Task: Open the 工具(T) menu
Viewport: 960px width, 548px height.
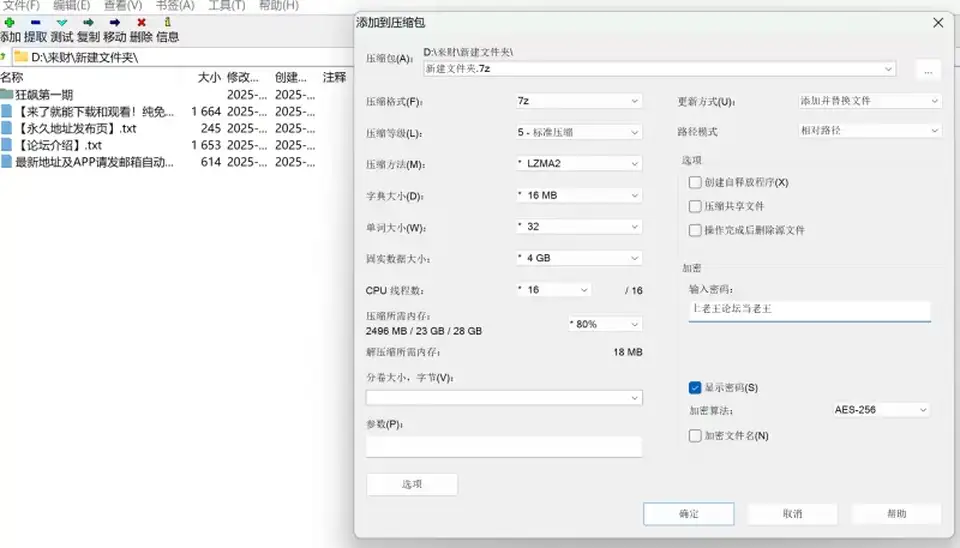Action: [227, 6]
